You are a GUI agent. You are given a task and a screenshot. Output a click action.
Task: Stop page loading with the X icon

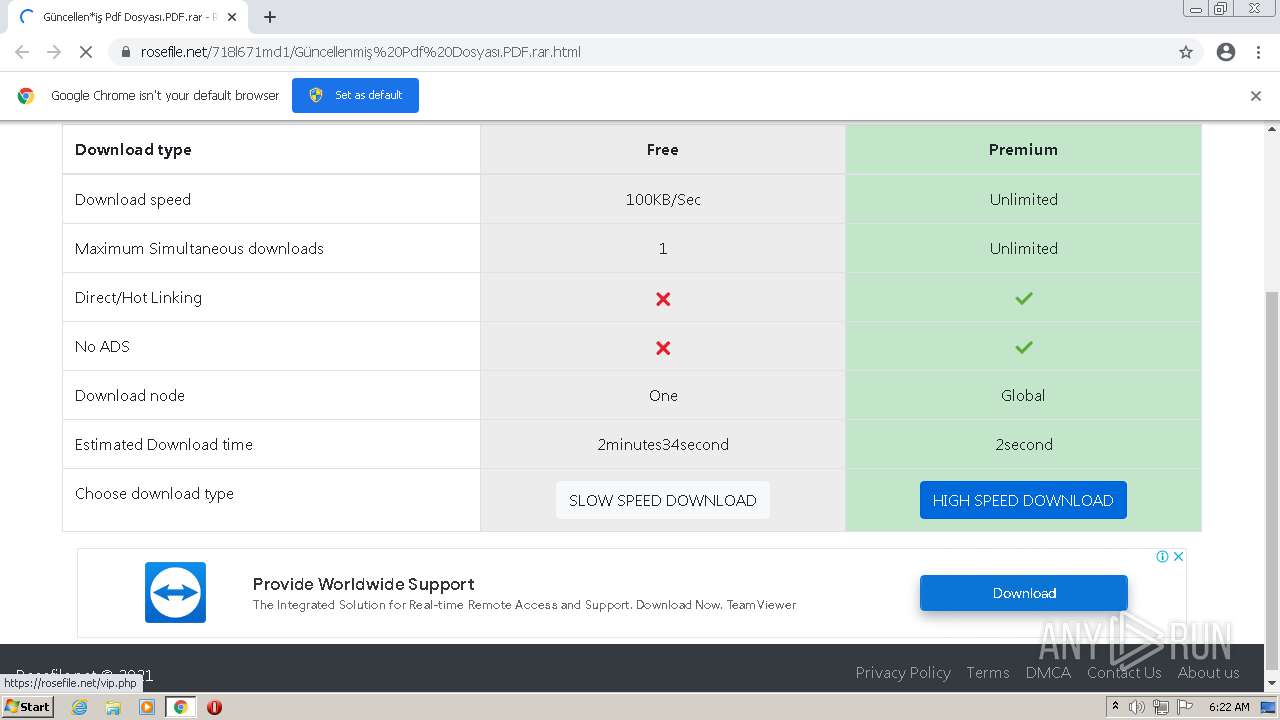point(86,52)
